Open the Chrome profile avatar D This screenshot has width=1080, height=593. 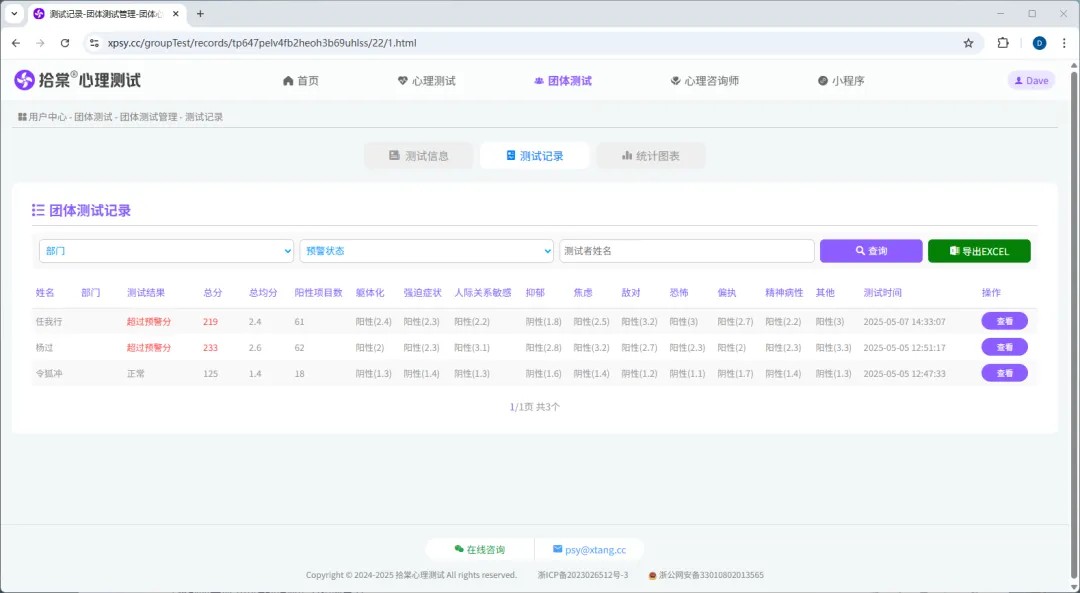(x=1039, y=43)
